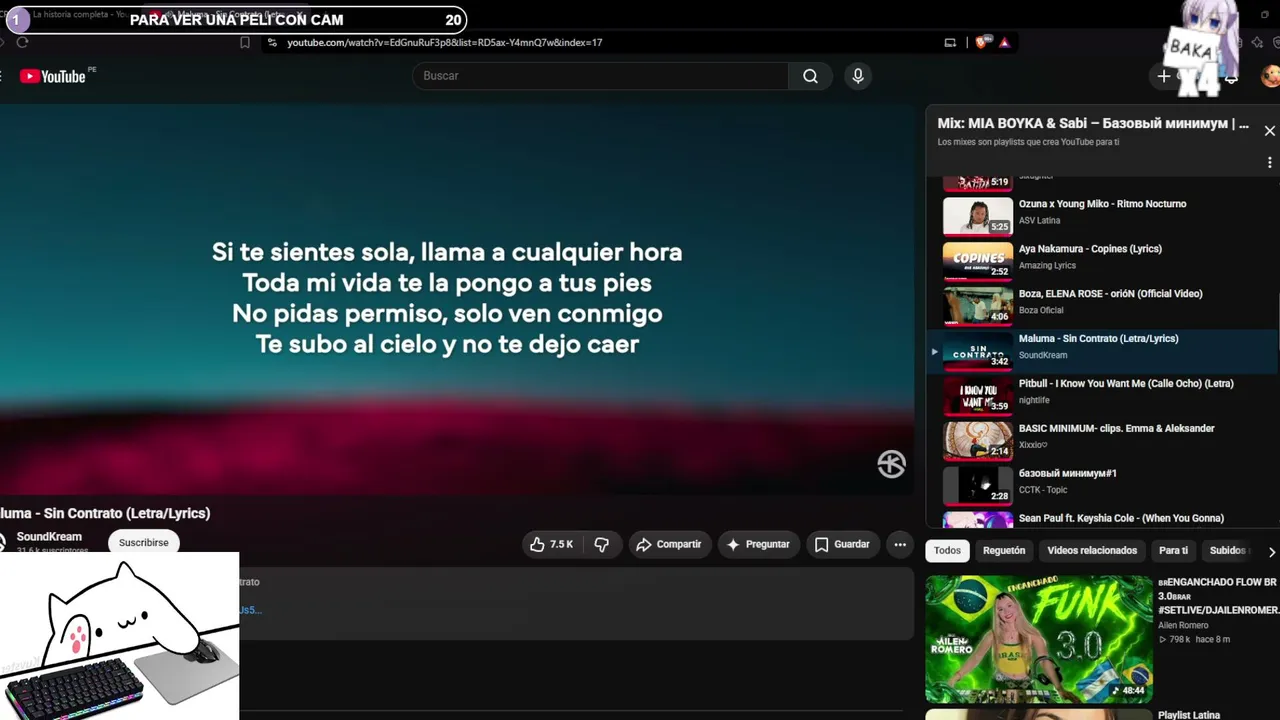Select the Para ti filter chip
This screenshot has width=1280, height=720.
tap(1173, 551)
